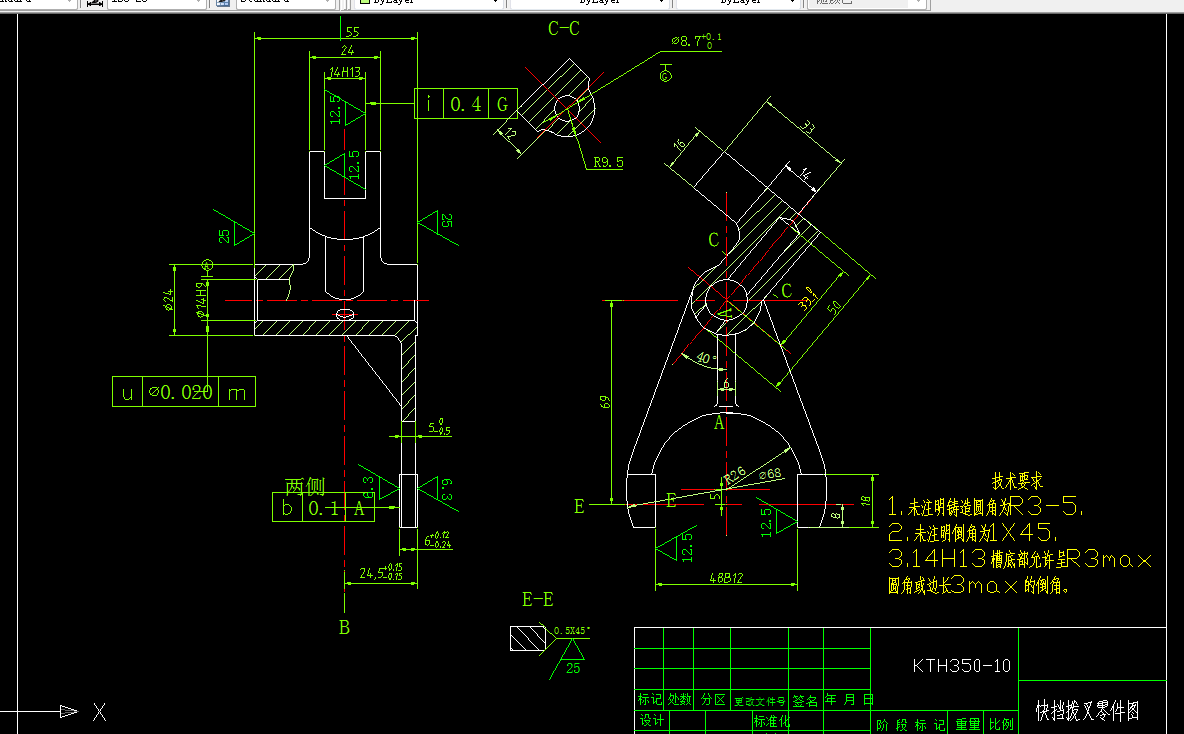
Task: Select technical note 3 about 14H13 slot
Action: pyautogui.click(x=1019, y=559)
